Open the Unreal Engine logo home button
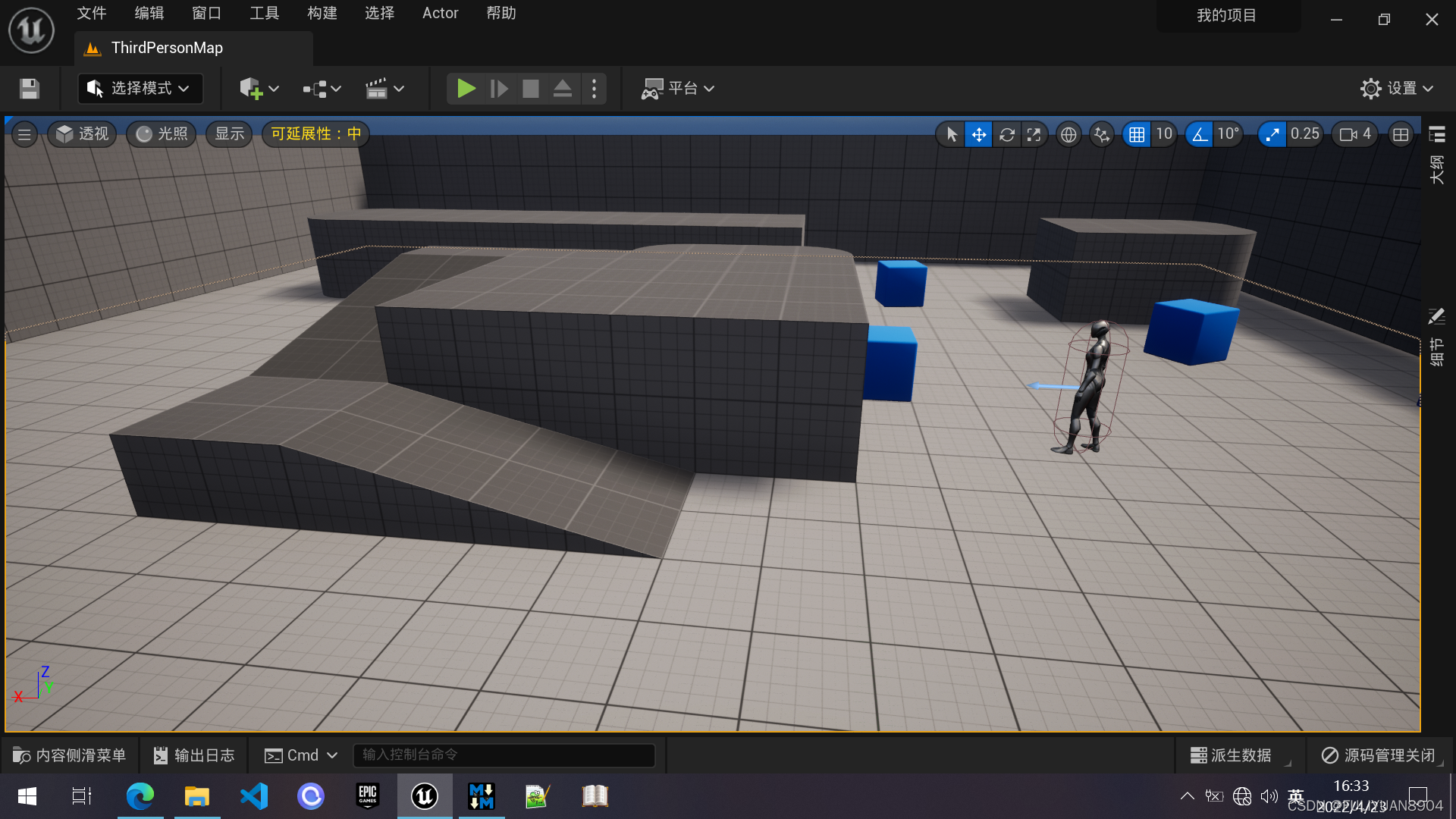The image size is (1456, 819). pos(31,30)
